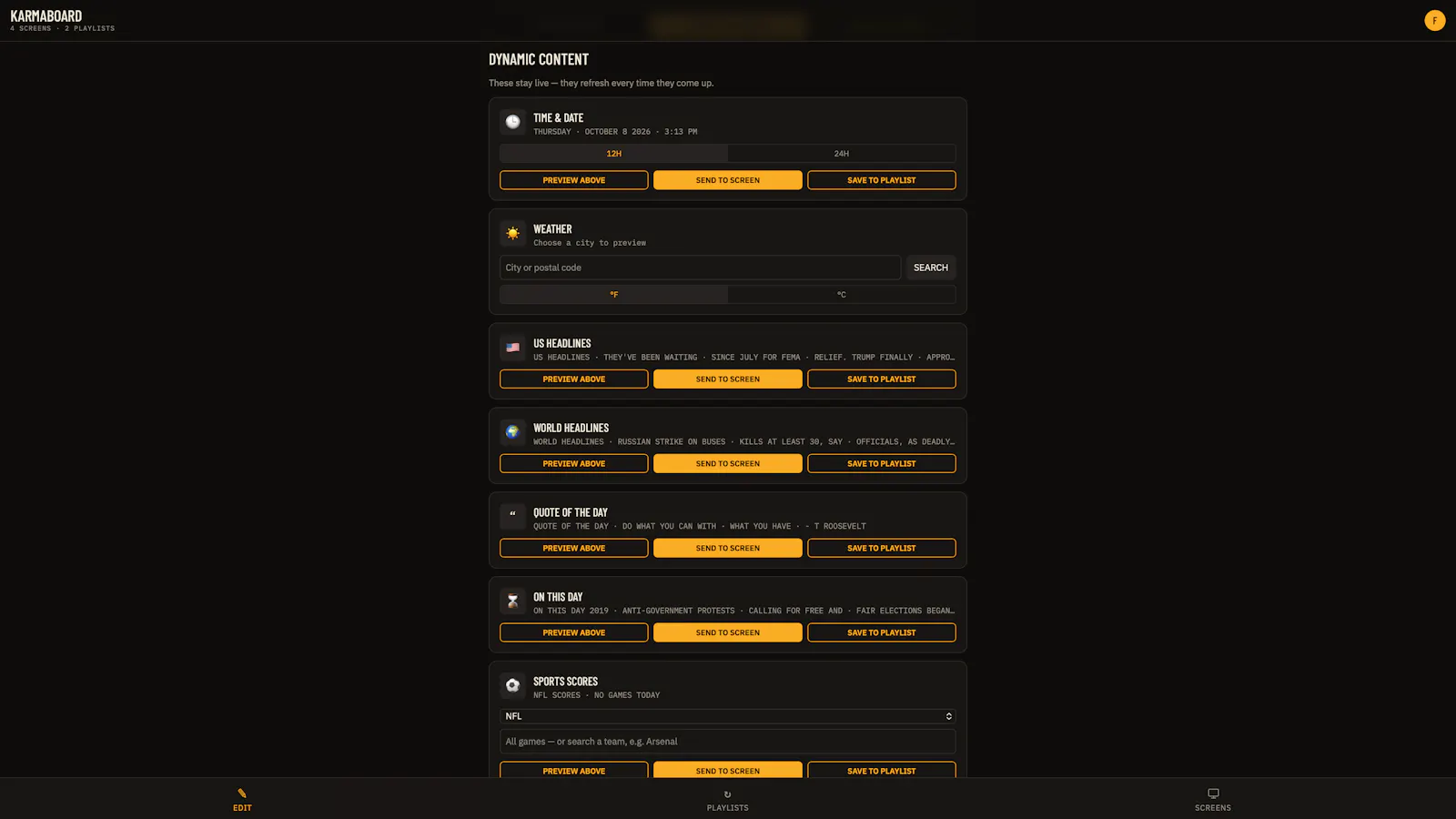Click the sun icon in the Weather card
This screenshot has height=819, width=1456.
[512, 234]
